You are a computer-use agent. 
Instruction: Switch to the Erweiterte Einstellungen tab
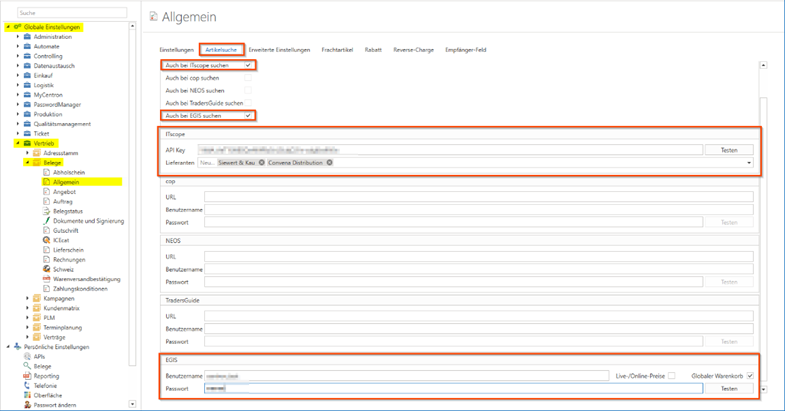pos(280,49)
